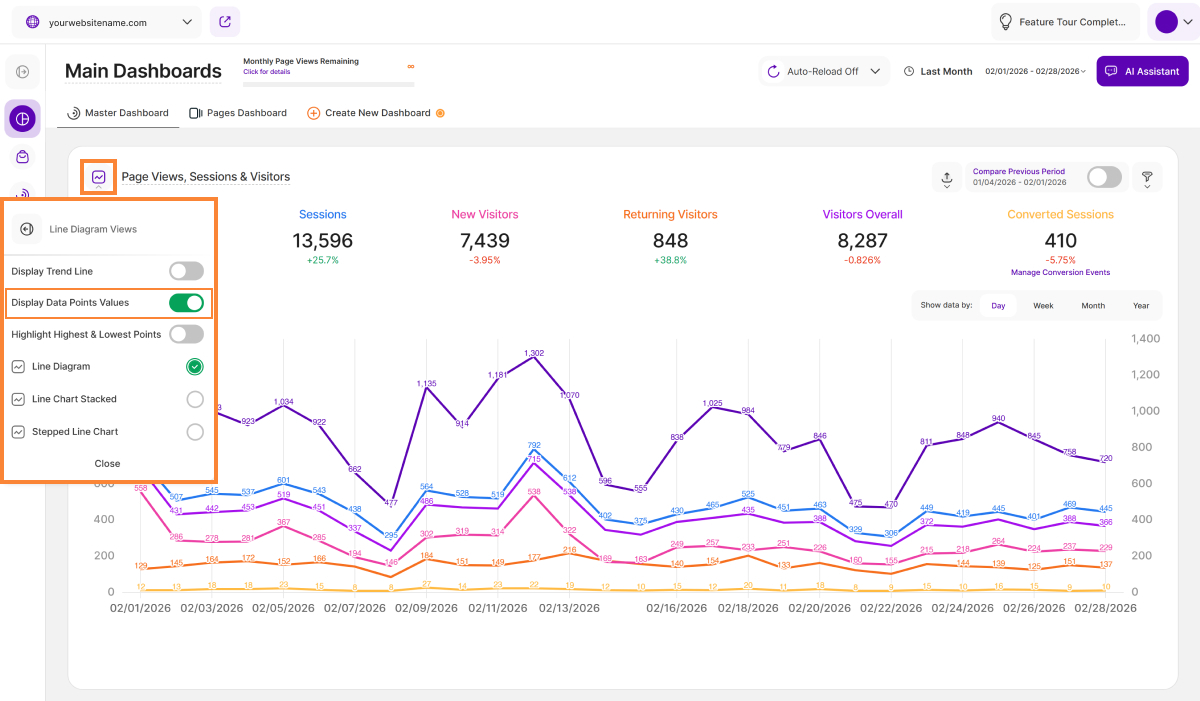
Task: Click the back arrow in Line Diagram Views
Action: [x=27, y=229]
